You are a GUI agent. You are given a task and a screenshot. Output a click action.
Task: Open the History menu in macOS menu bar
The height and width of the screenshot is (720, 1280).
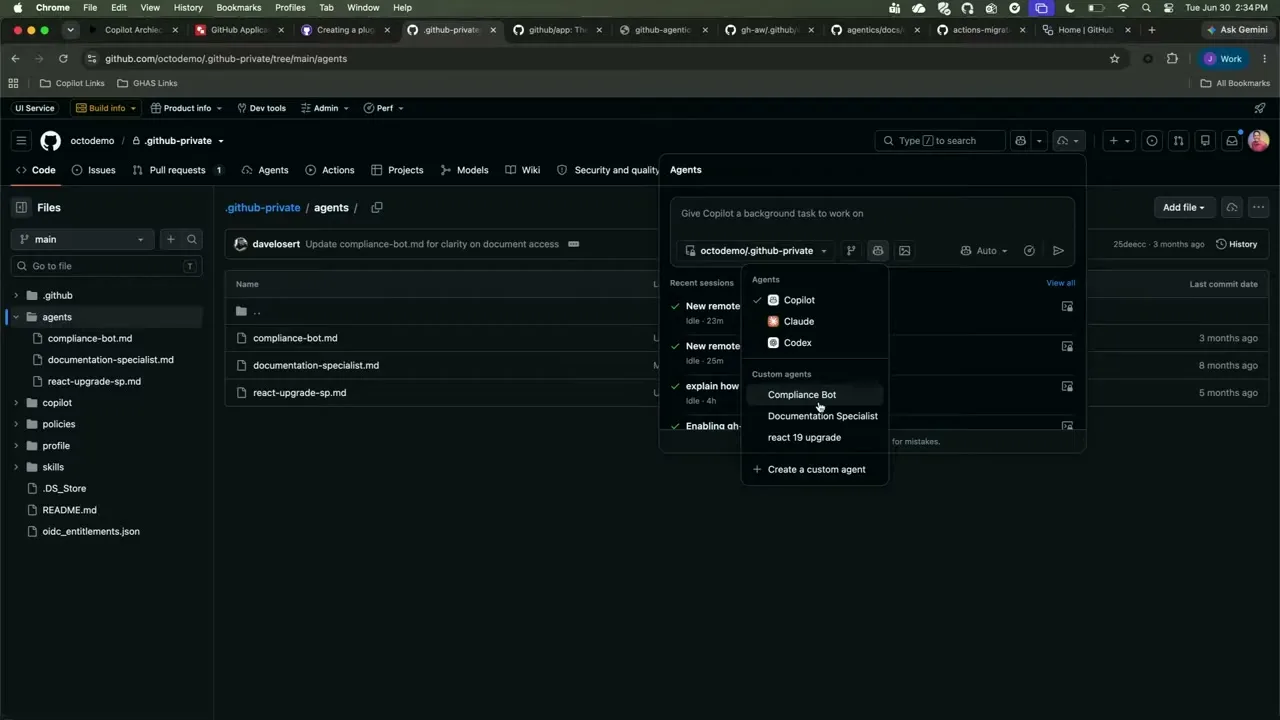[x=188, y=7]
